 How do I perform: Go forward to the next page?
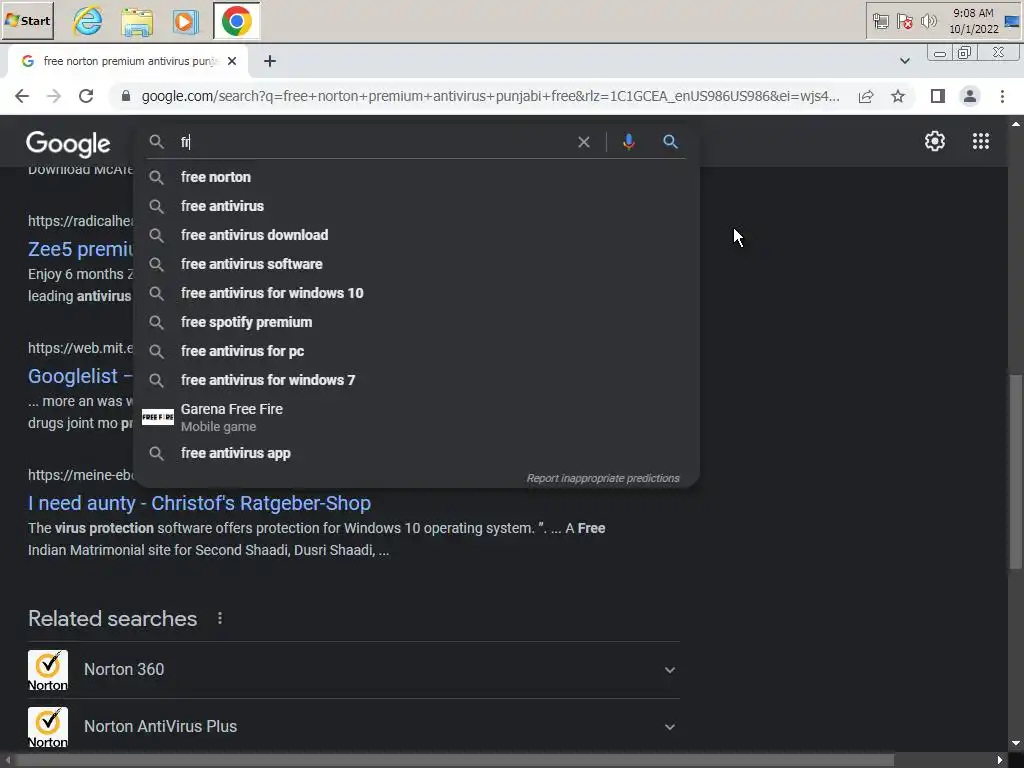(x=54, y=96)
